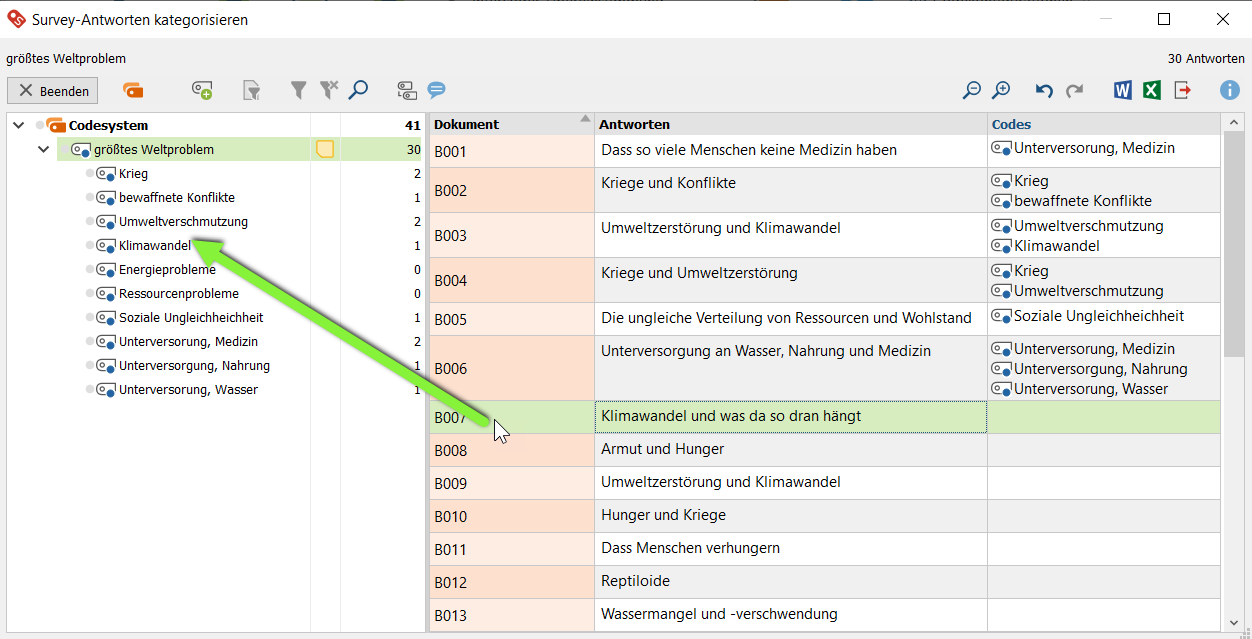
Task: Click the Codes column header
Action: tap(1103, 124)
